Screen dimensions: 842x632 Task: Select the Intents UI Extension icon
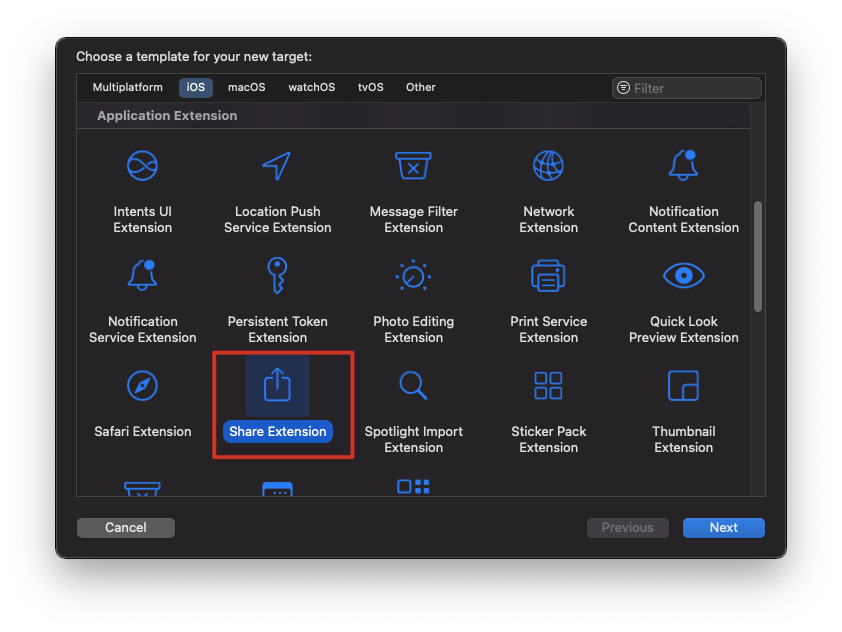[142, 165]
